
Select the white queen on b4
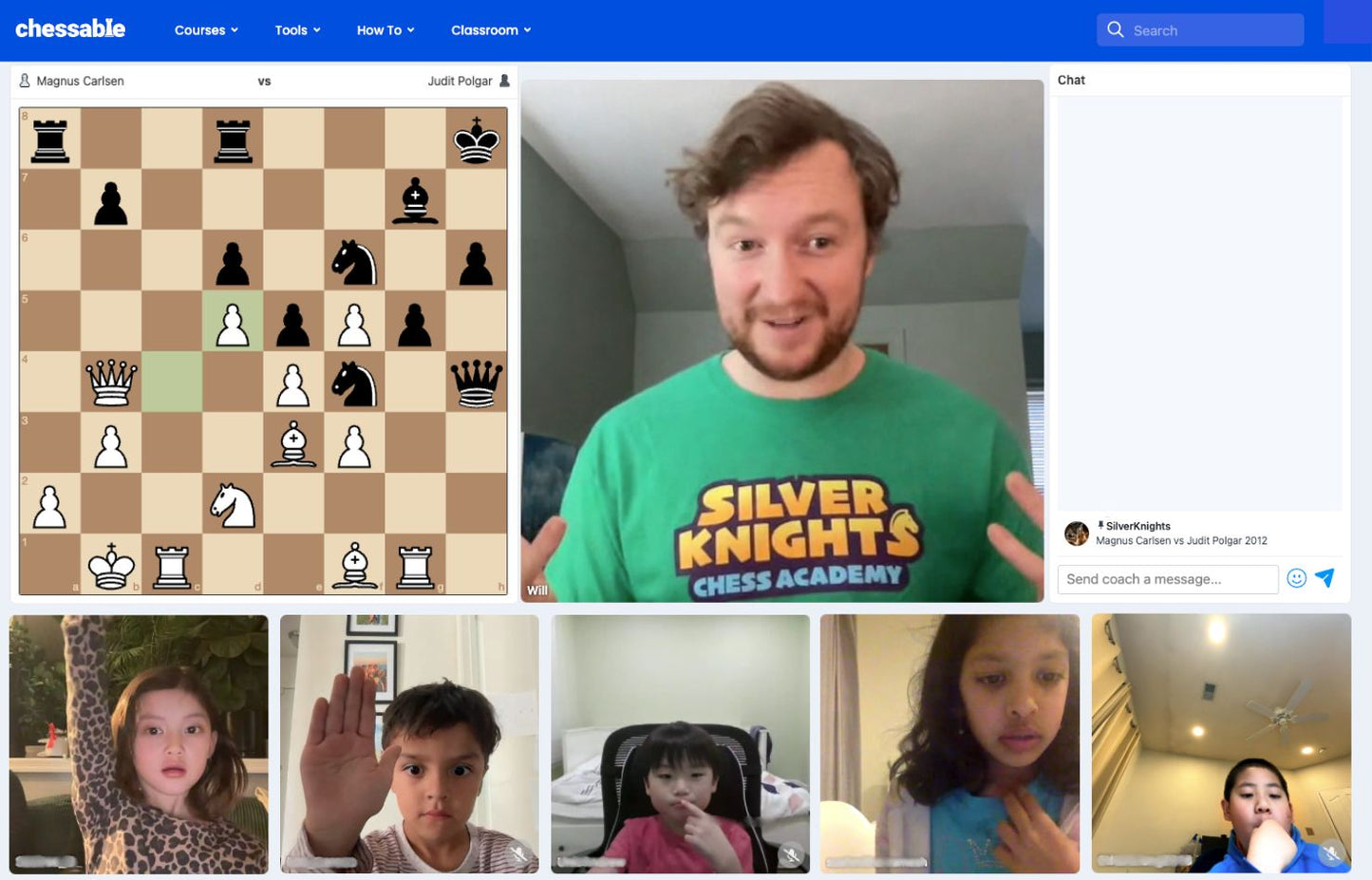(111, 382)
